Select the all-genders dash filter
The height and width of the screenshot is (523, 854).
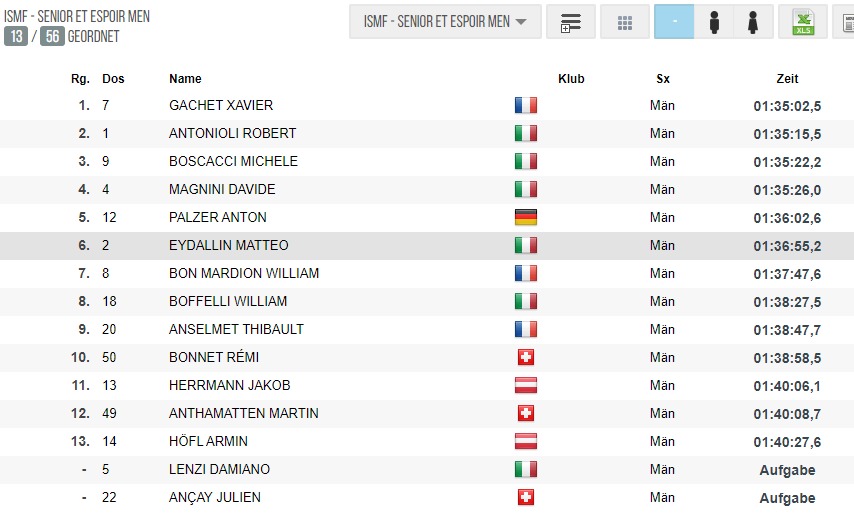[x=674, y=22]
